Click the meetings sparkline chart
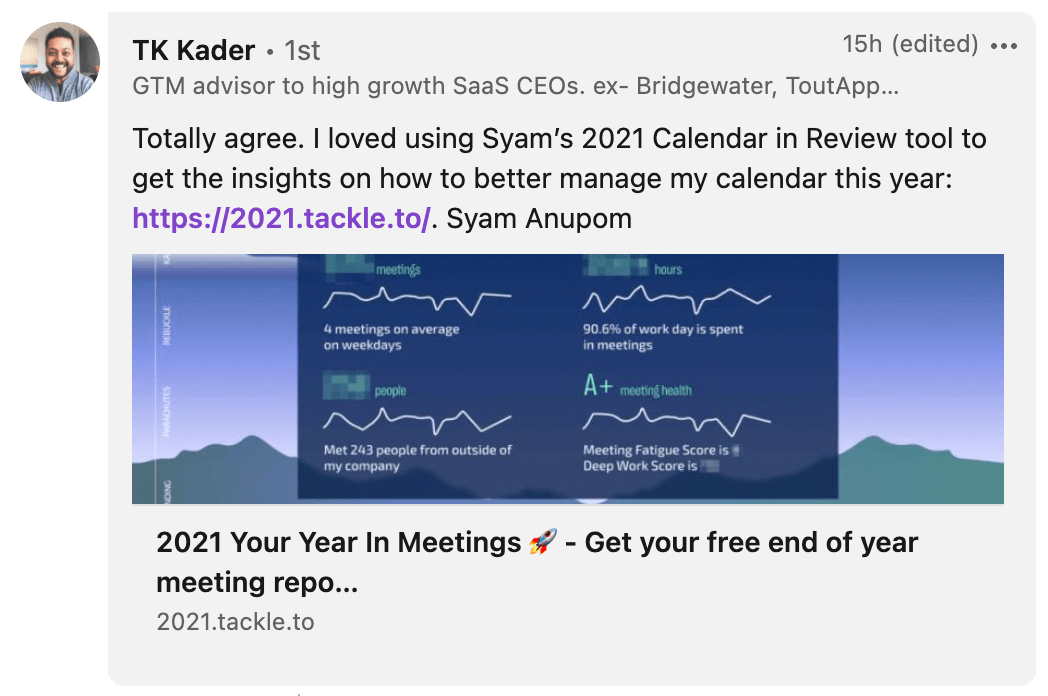1048x696 pixels. pyautogui.click(x=420, y=297)
